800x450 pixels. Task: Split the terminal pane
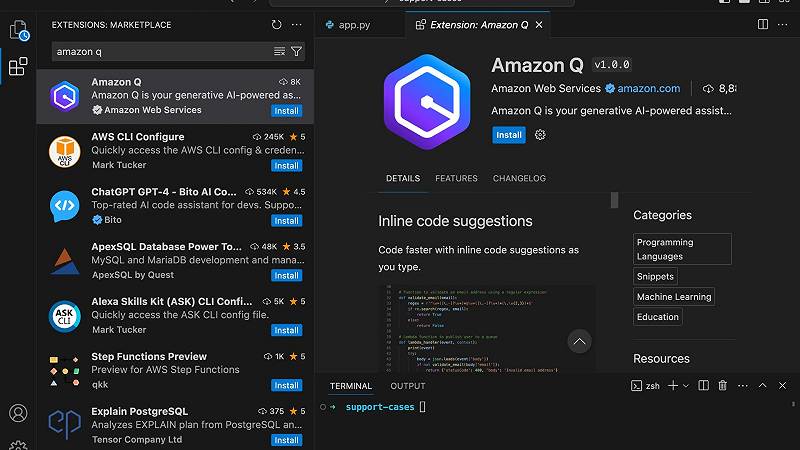click(x=703, y=386)
